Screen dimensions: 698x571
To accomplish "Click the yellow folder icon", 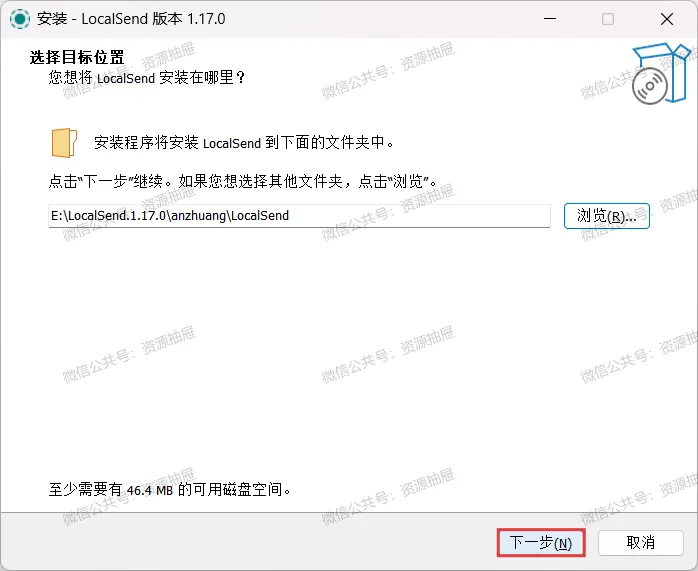I will tap(64, 143).
